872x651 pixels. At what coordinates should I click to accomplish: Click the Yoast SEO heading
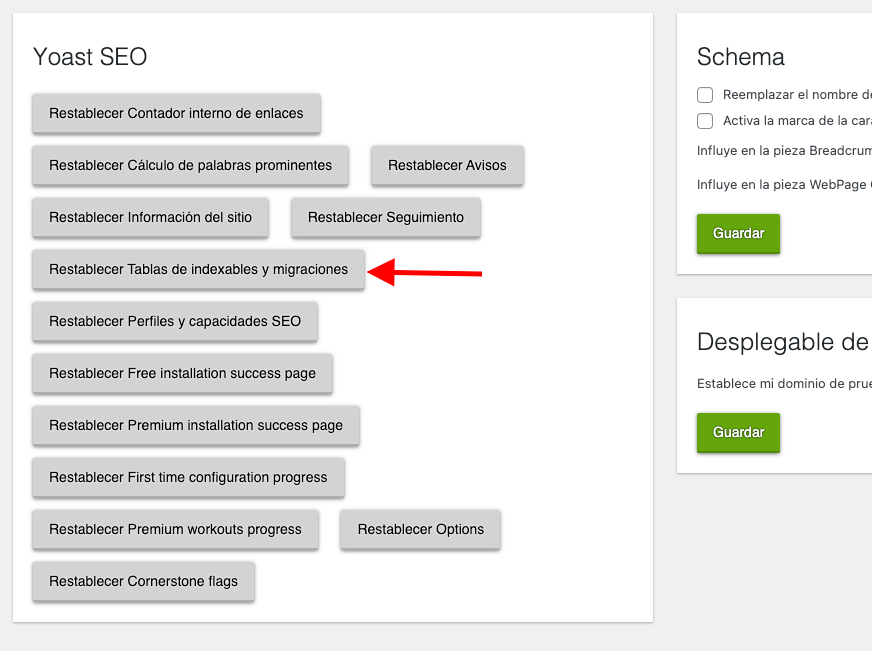tap(90, 57)
